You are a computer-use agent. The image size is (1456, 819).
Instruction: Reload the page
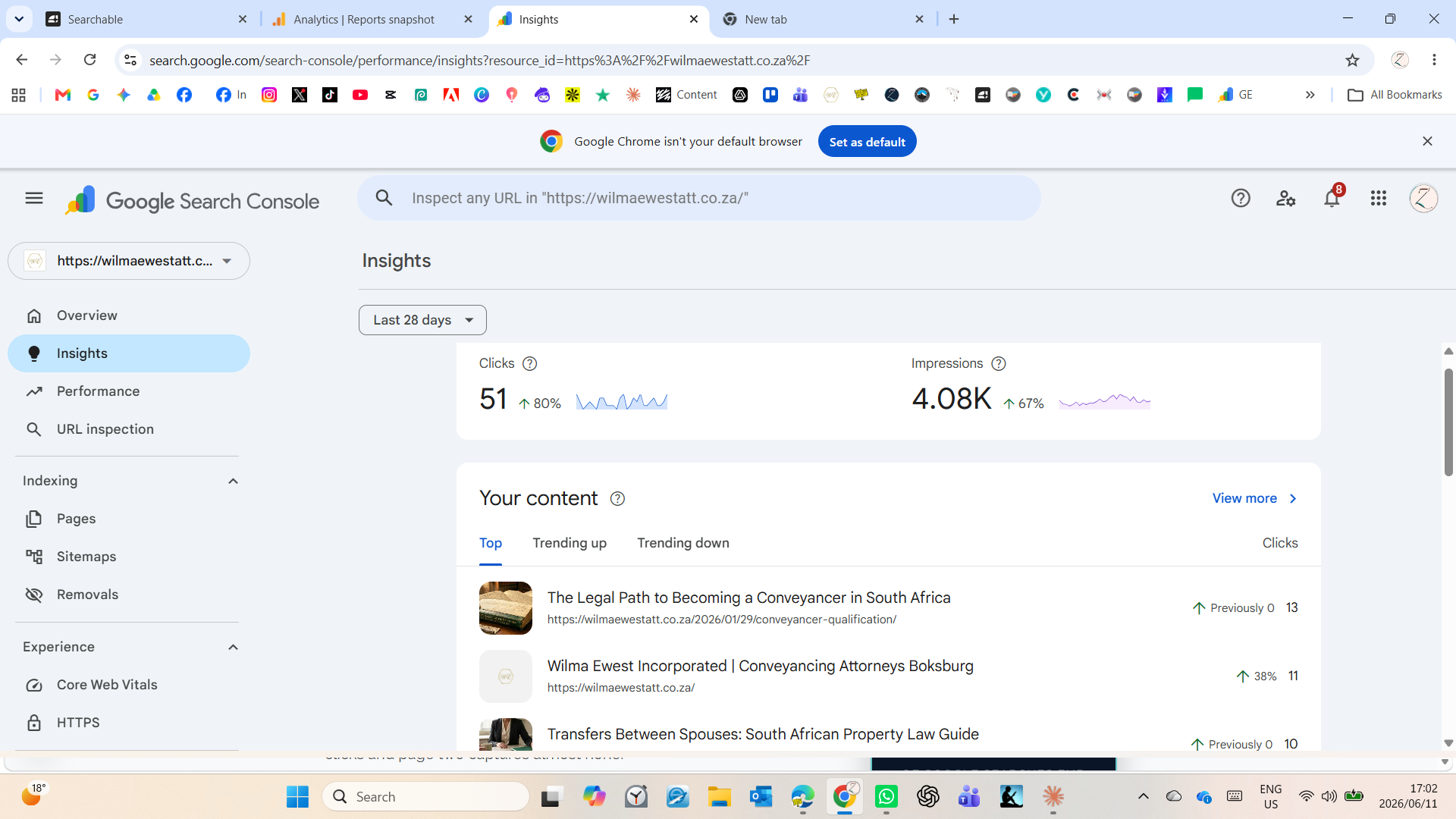pyautogui.click(x=90, y=60)
